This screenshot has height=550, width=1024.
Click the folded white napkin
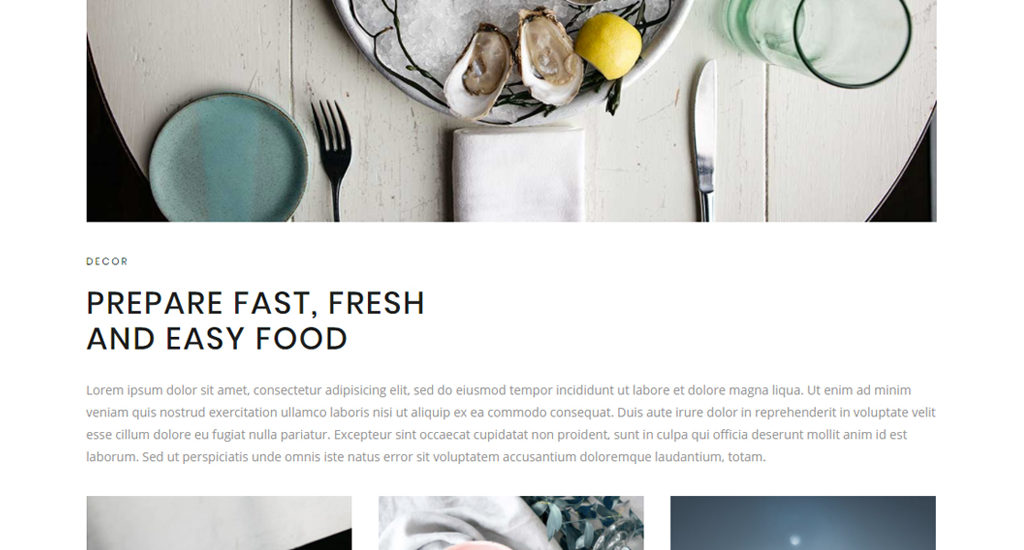518,174
